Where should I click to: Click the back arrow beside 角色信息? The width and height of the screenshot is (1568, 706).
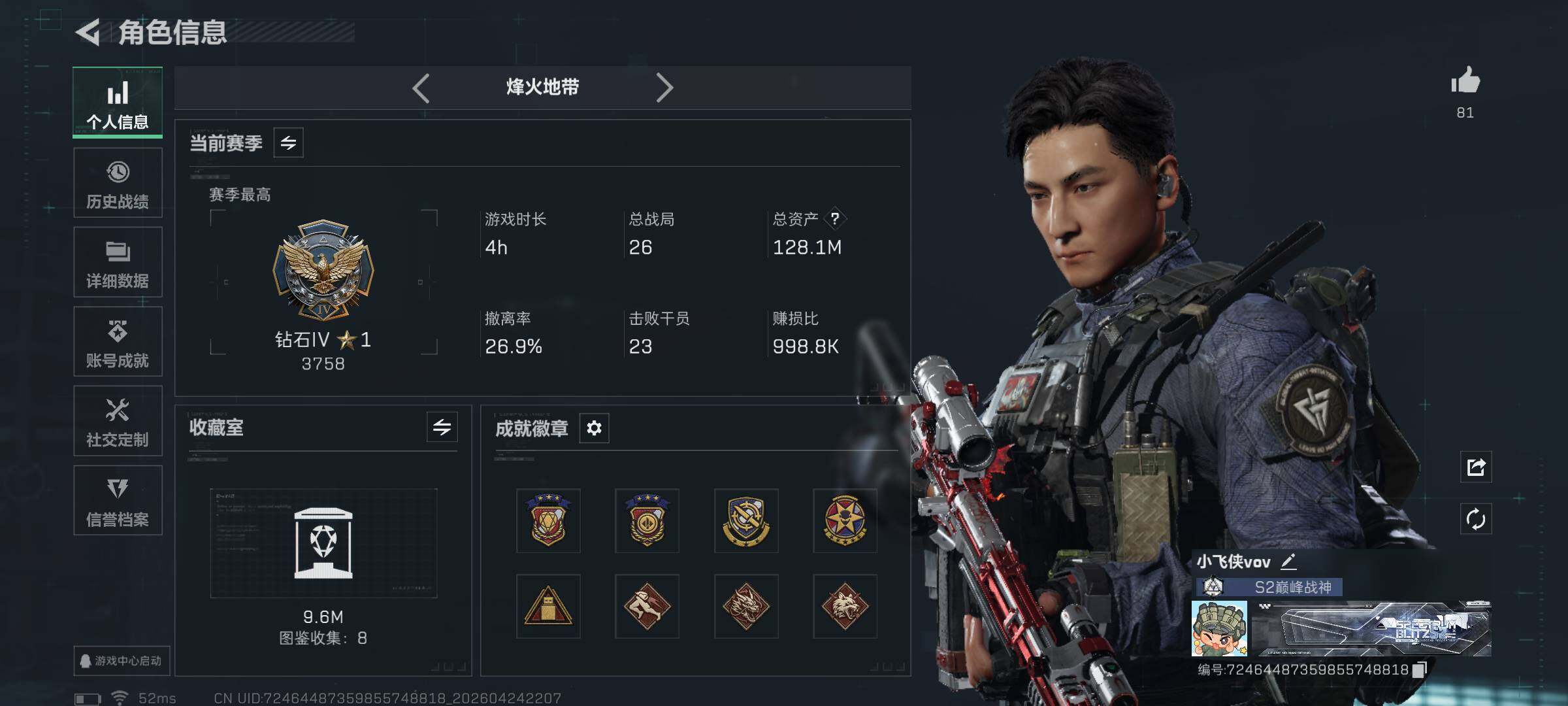click(x=89, y=32)
